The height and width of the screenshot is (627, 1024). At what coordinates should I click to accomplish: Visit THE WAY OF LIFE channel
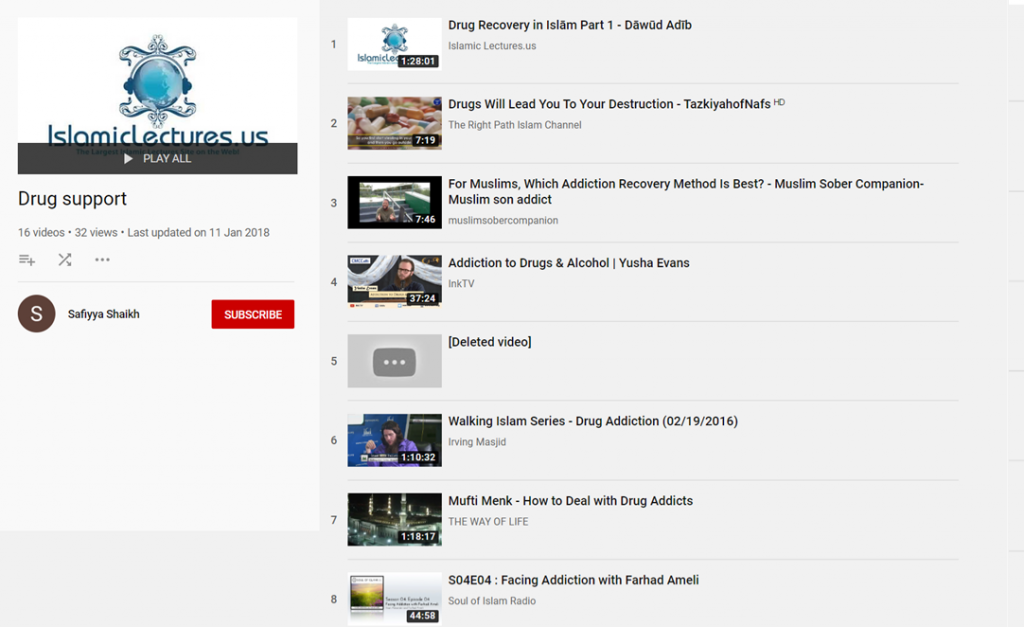[488, 522]
